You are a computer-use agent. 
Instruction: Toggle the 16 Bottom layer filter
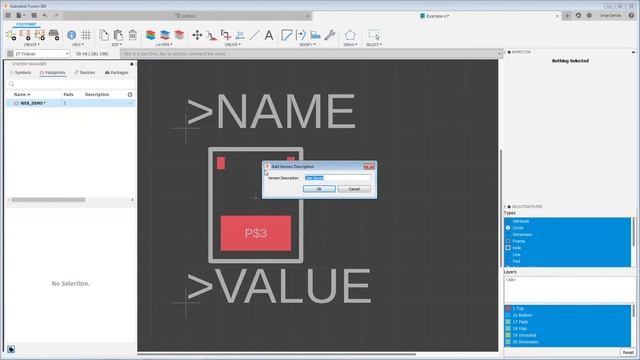pyautogui.click(x=568, y=316)
